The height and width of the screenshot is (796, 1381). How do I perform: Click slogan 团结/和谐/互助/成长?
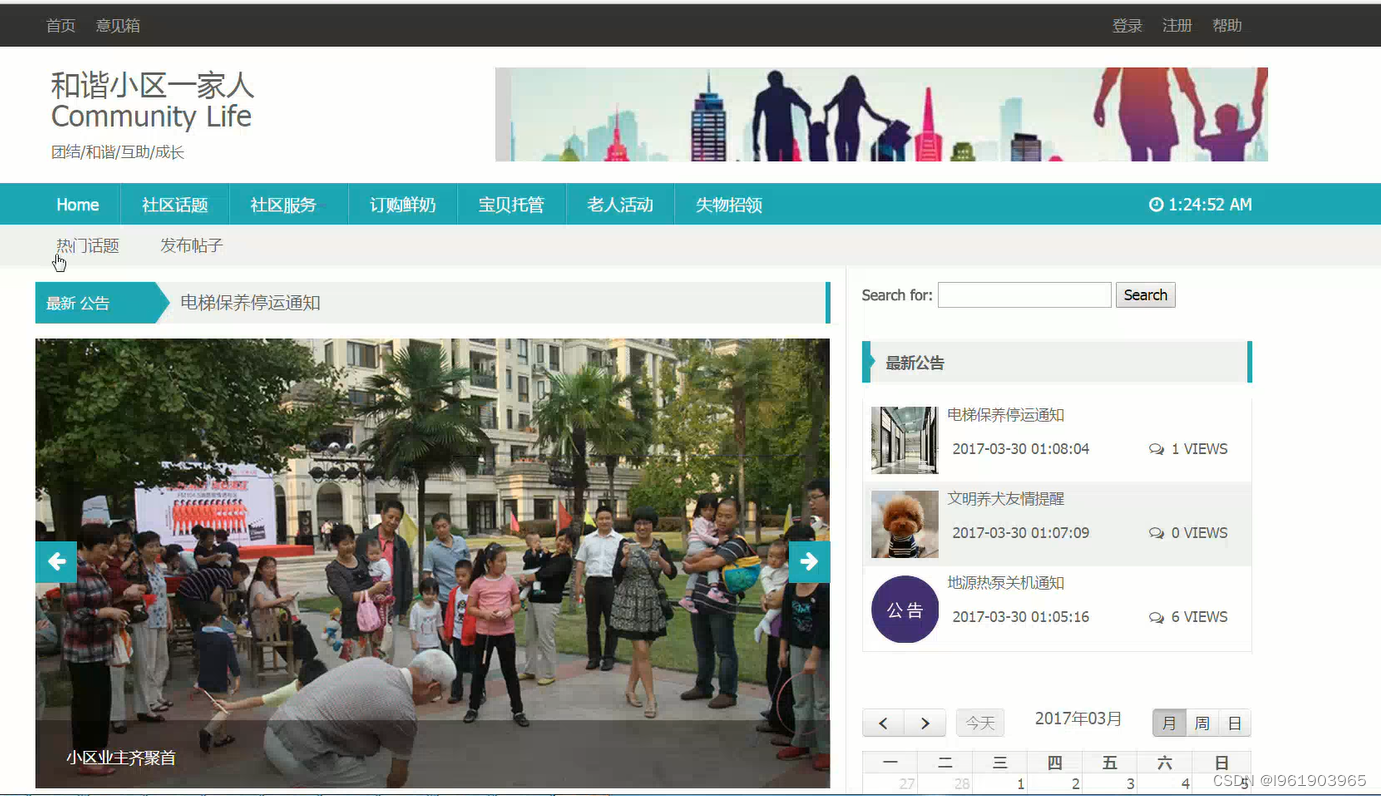point(118,153)
